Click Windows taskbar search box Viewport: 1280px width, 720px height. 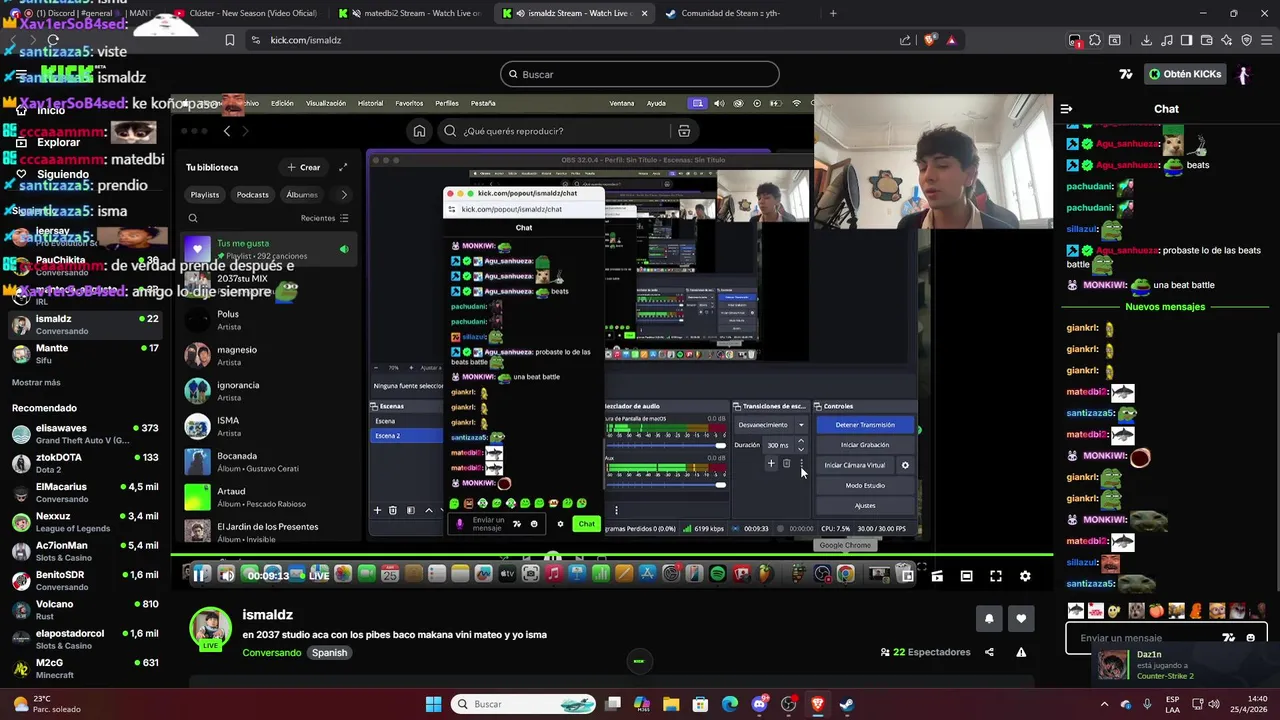524,704
